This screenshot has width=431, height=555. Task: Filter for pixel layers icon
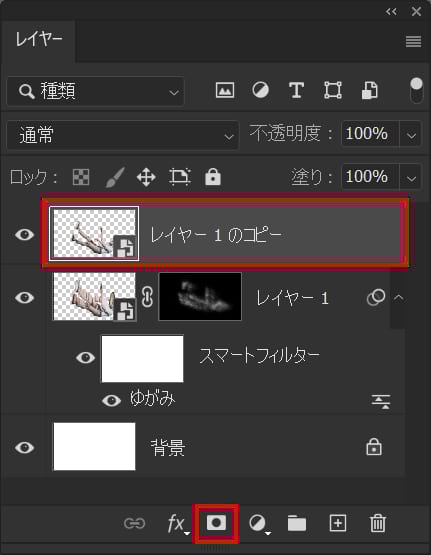pyautogui.click(x=225, y=90)
